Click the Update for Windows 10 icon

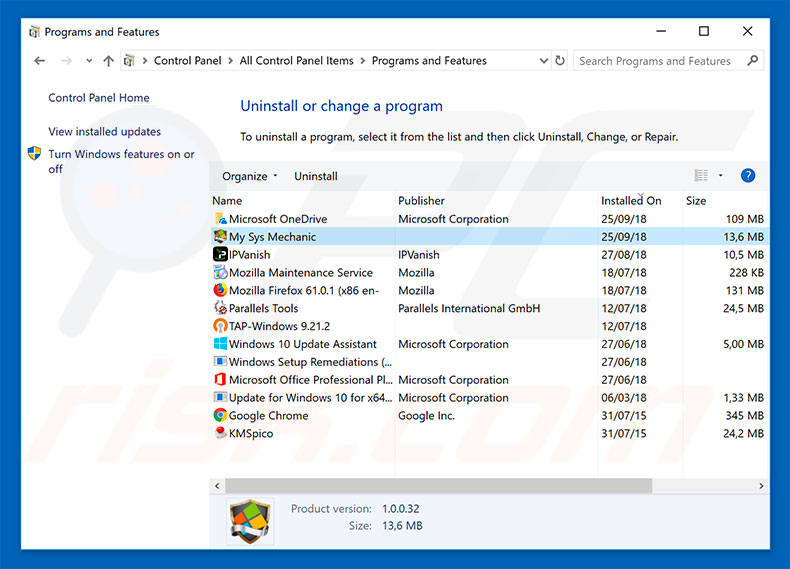point(220,398)
